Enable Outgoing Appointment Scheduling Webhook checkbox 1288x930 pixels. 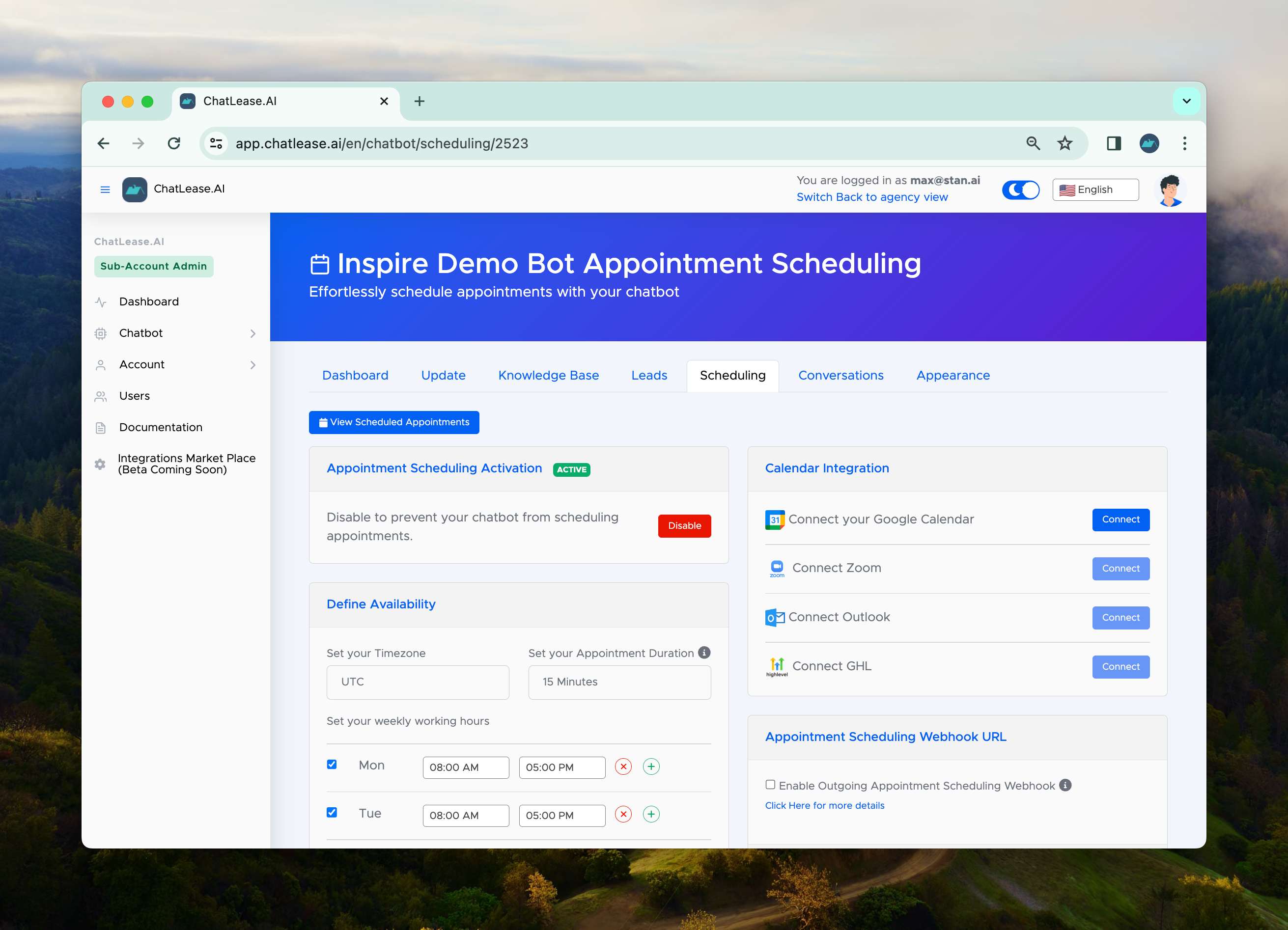click(x=770, y=785)
